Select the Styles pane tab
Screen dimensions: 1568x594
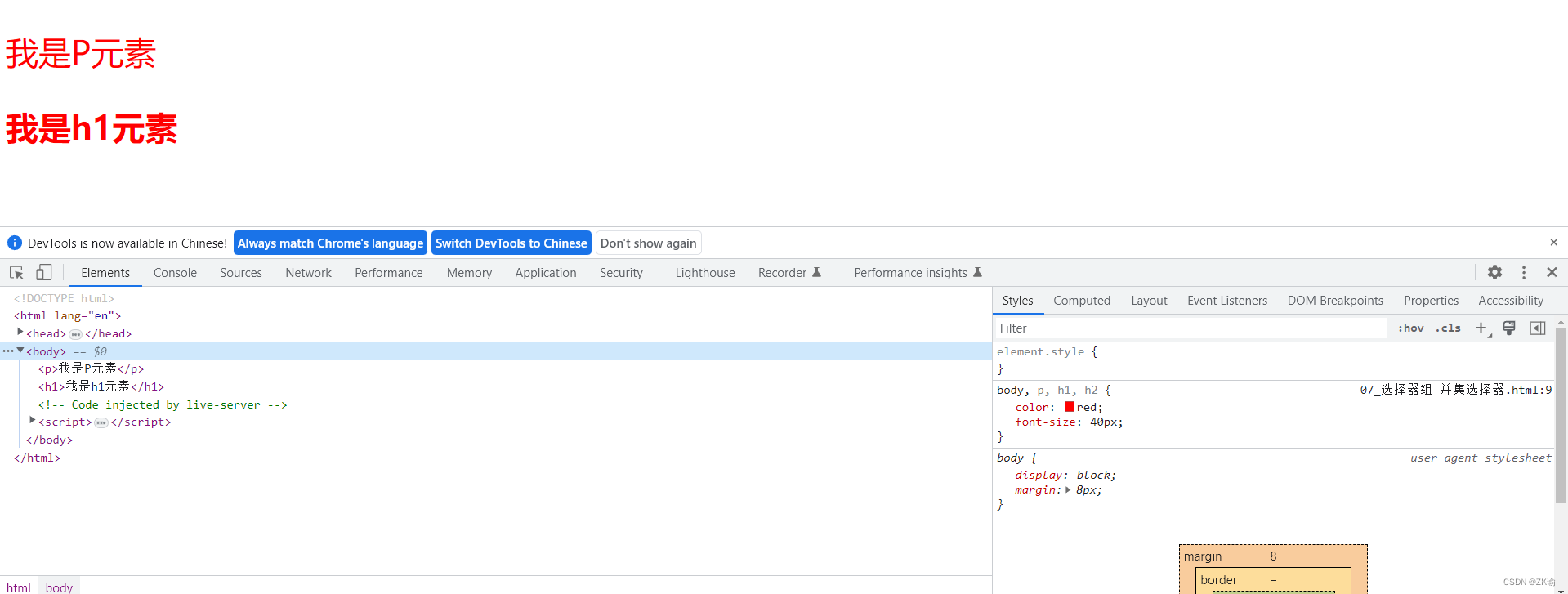click(x=1017, y=301)
